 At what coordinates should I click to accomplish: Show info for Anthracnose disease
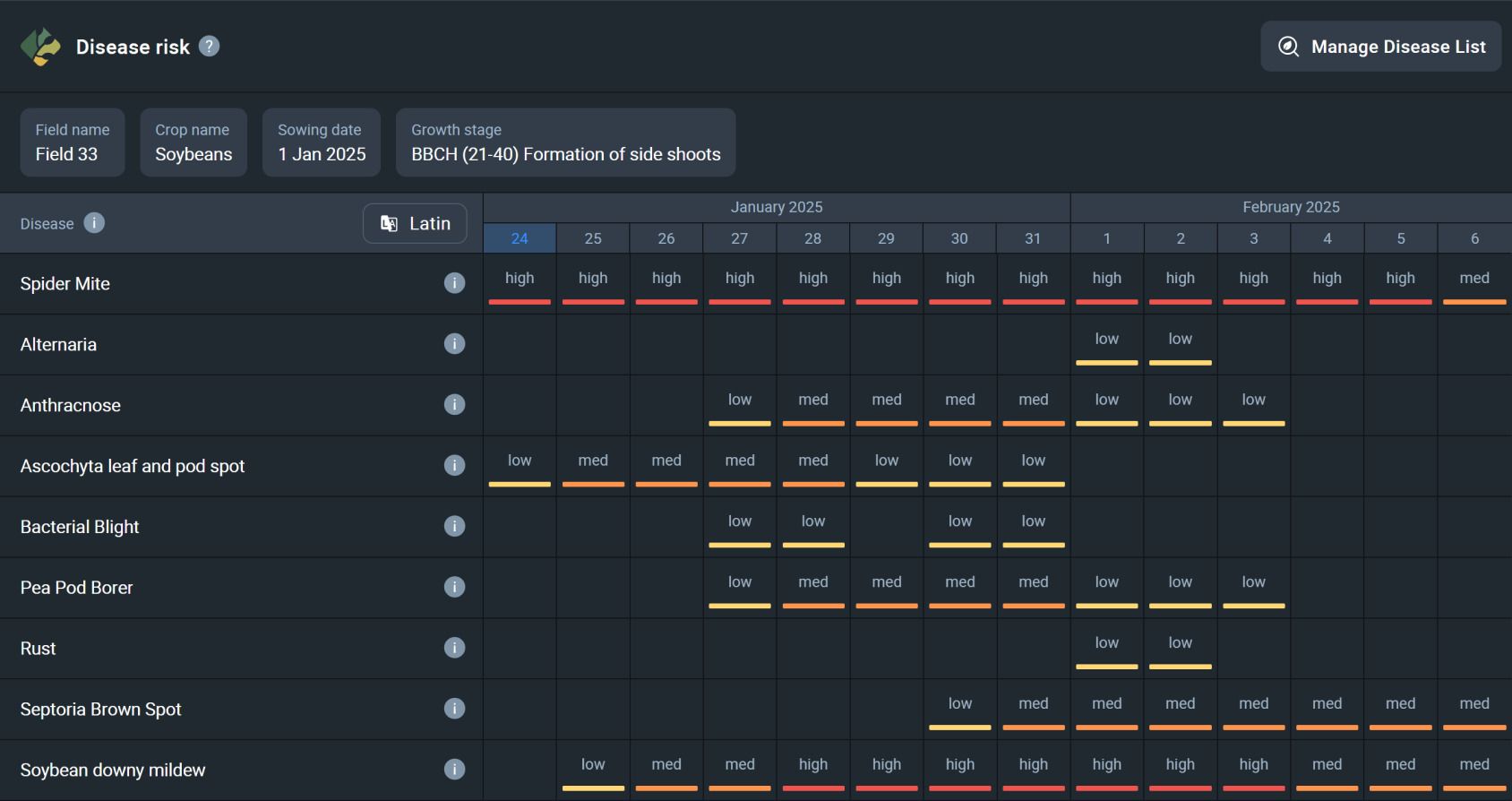tap(454, 405)
